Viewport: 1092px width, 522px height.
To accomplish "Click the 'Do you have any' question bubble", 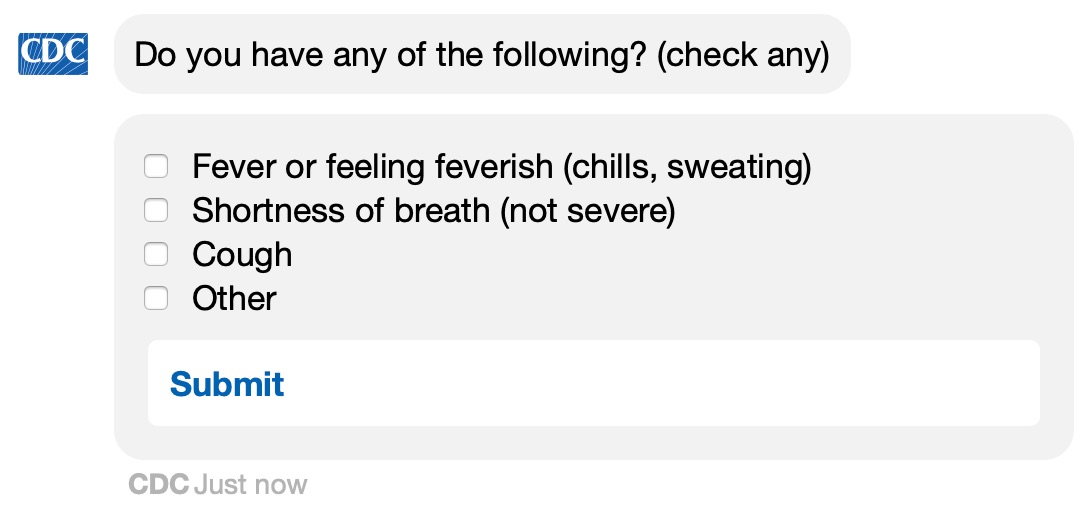I will [482, 54].
